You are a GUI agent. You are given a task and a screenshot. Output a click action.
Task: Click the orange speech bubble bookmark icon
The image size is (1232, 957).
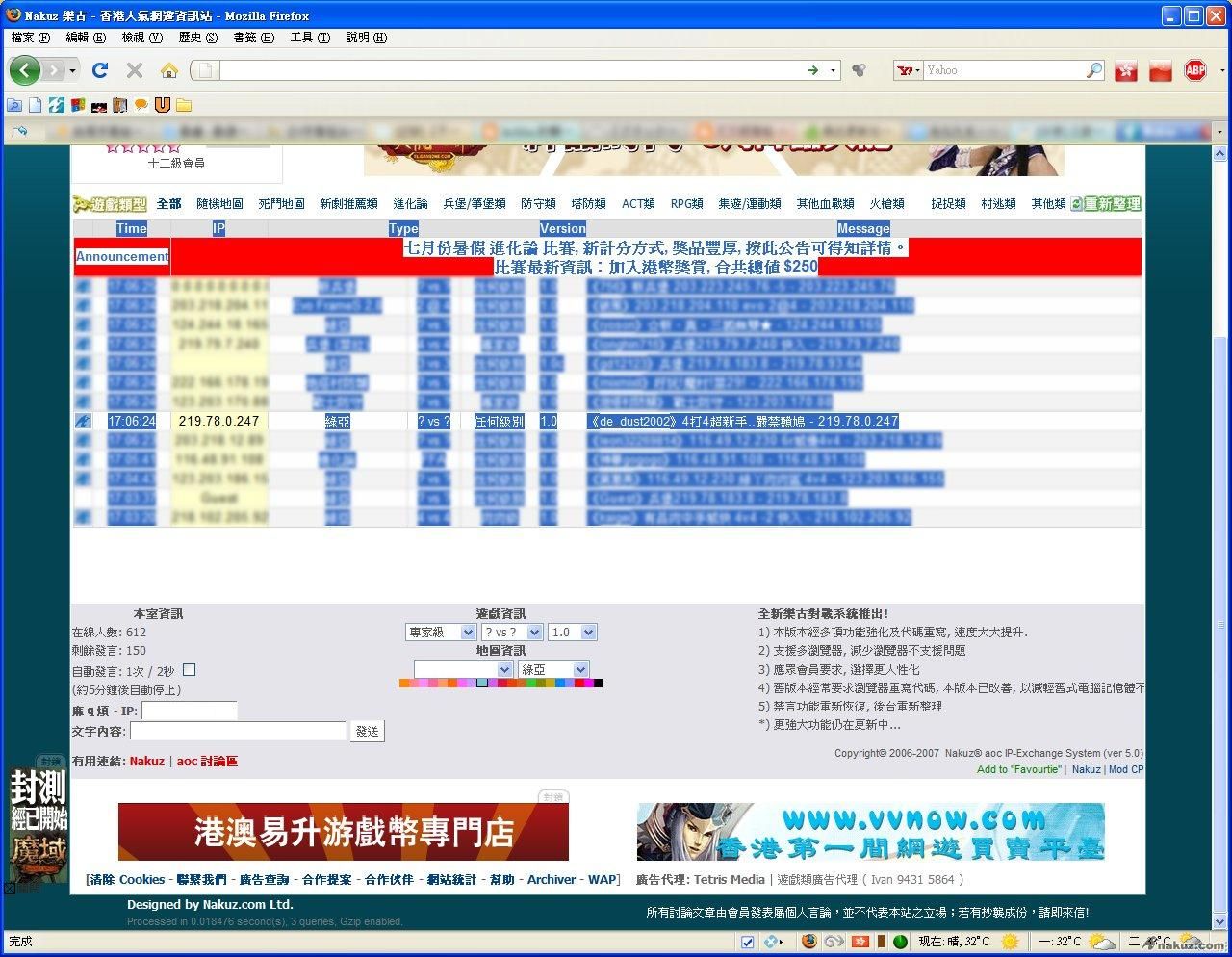click(x=141, y=105)
